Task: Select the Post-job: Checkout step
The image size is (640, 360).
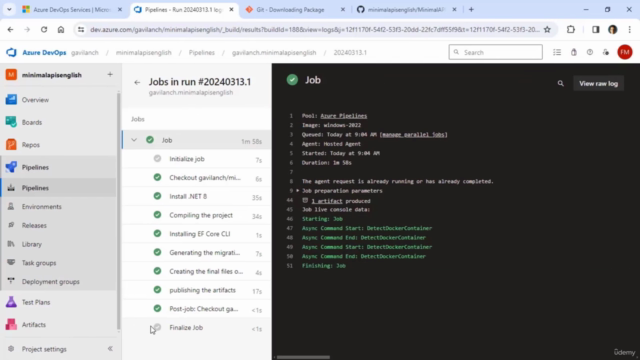Action: tap(197, 309)
